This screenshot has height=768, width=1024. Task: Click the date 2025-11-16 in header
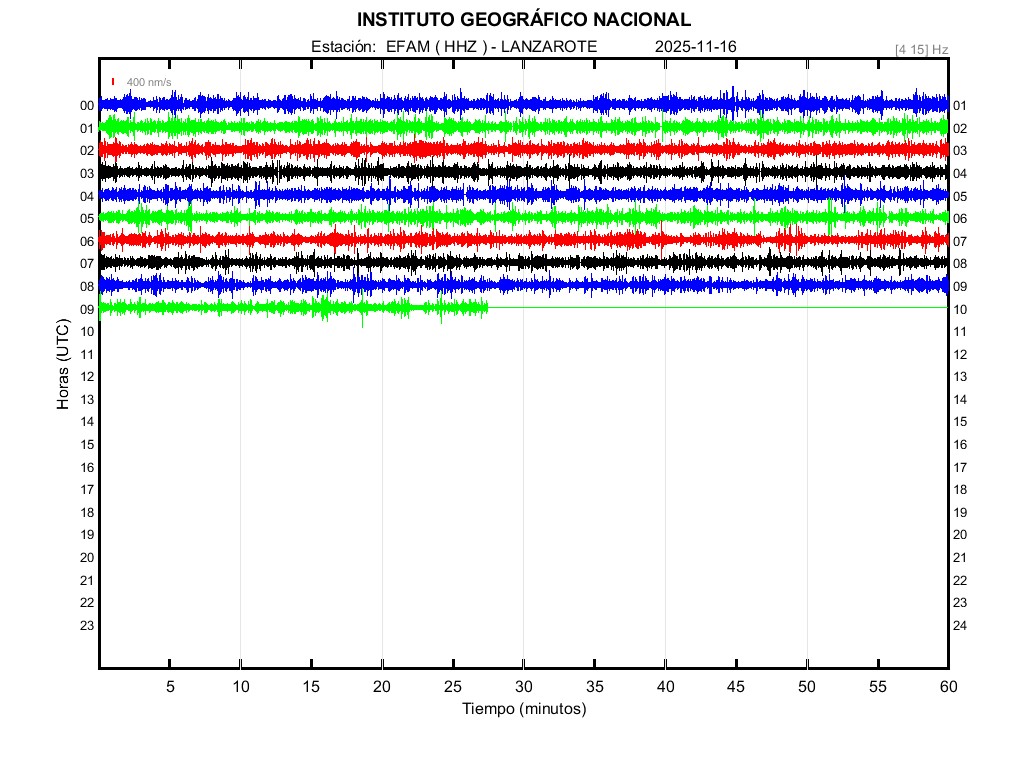[696, 47]
